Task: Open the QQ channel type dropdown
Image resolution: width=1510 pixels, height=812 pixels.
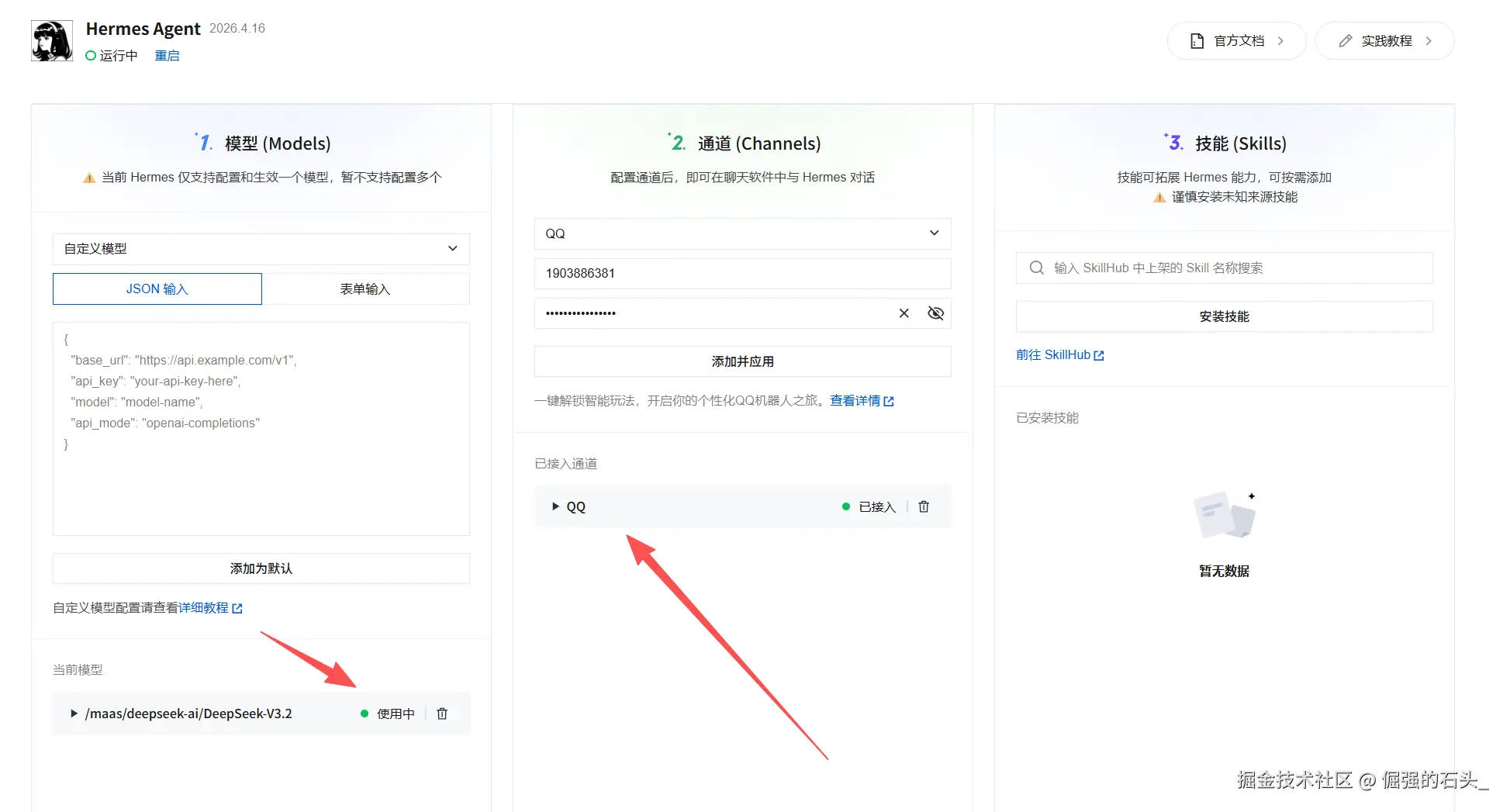Action: [743, 233]
